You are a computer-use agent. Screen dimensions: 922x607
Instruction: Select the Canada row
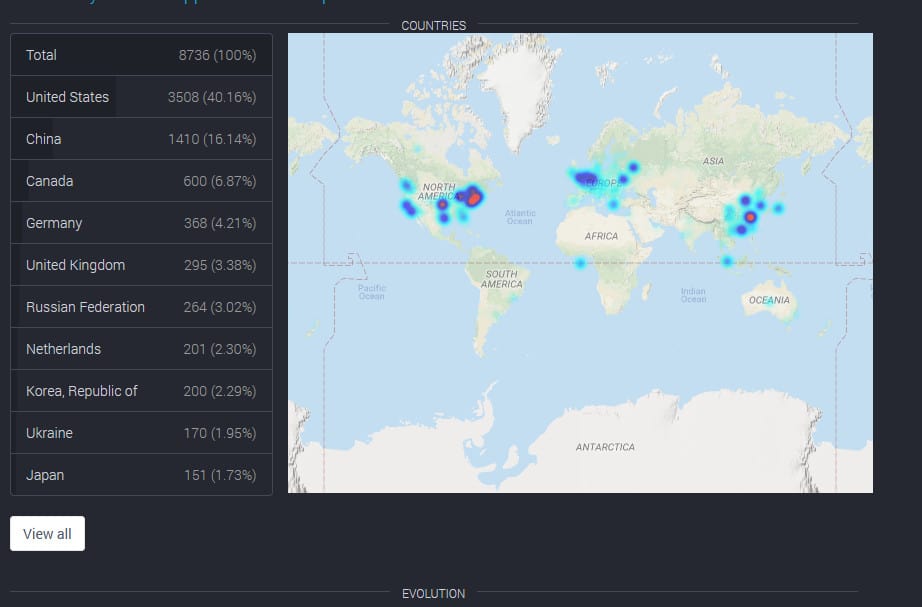141,181
